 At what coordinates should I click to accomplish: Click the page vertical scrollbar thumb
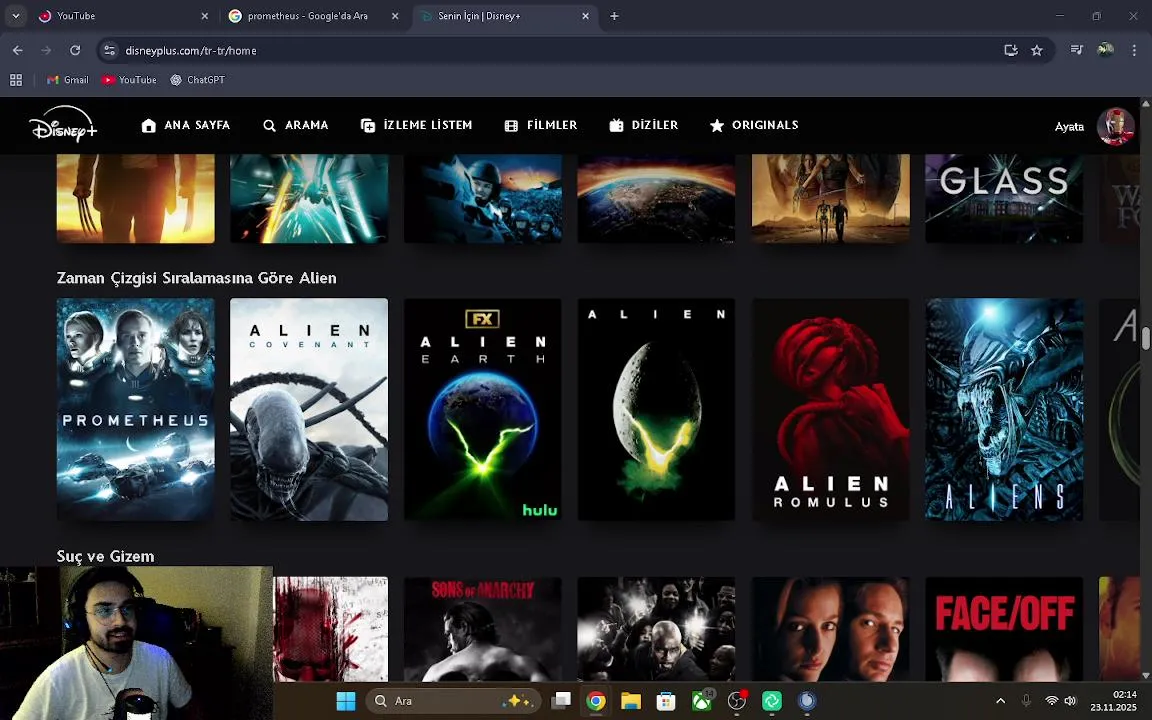pos(1145,338)
